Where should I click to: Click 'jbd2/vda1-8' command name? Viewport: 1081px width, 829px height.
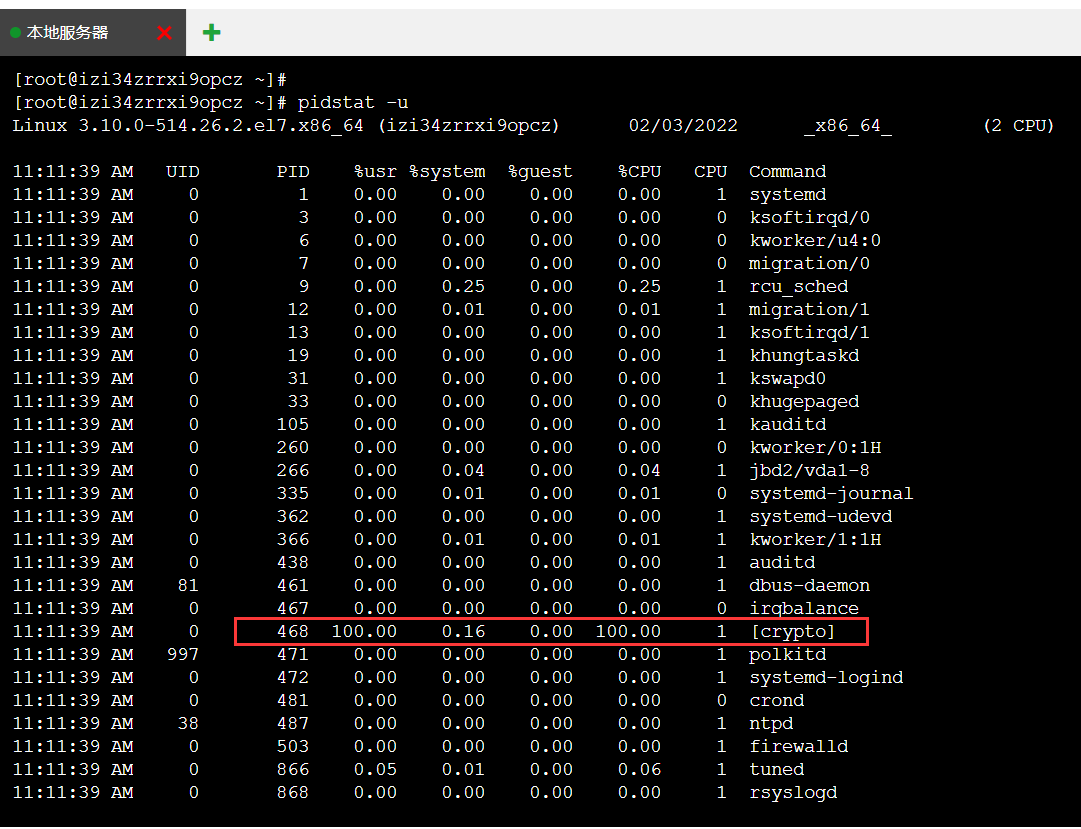pos(810,470)
